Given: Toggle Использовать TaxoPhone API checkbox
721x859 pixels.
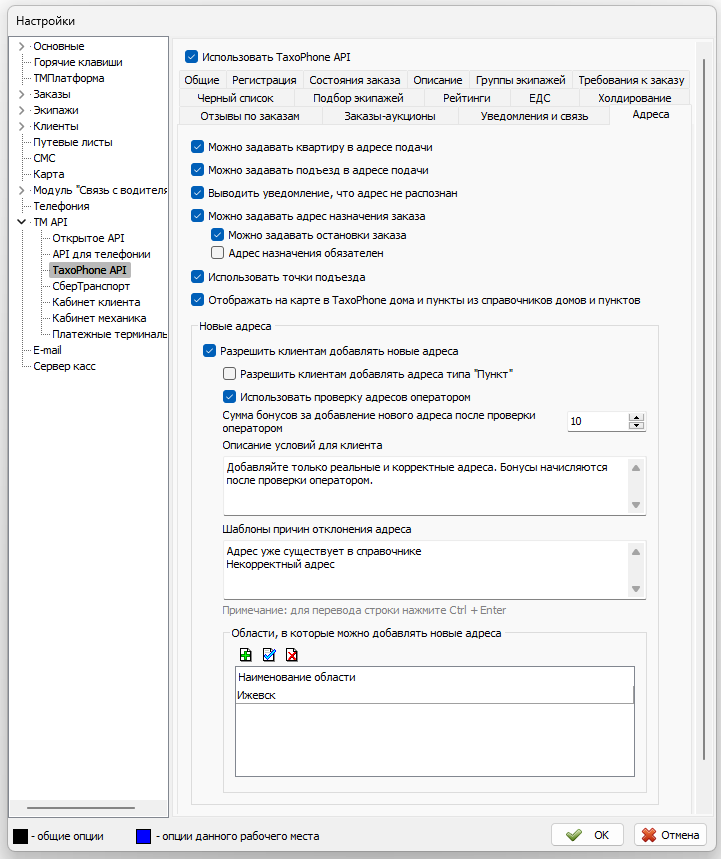Looking at the screenshot, I should tap(191, 56).
